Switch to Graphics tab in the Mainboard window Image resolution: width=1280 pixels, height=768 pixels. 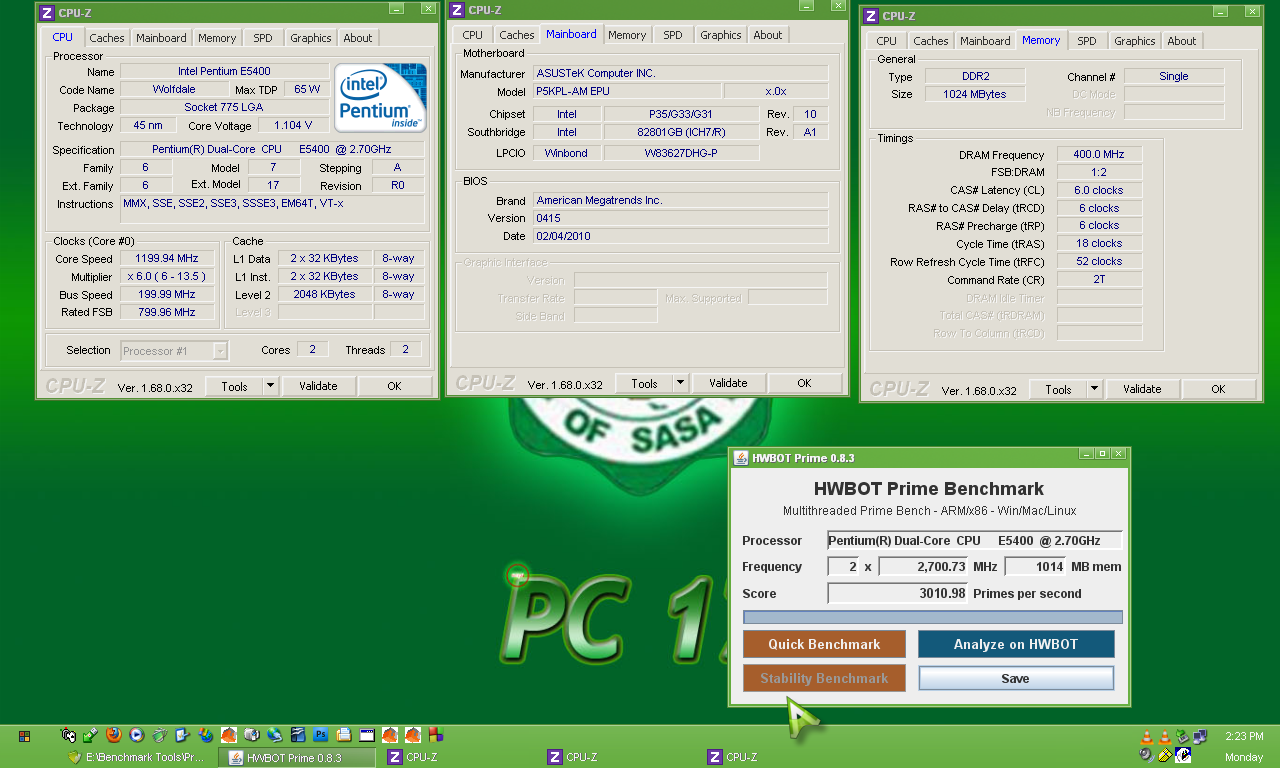coord(721,35)
